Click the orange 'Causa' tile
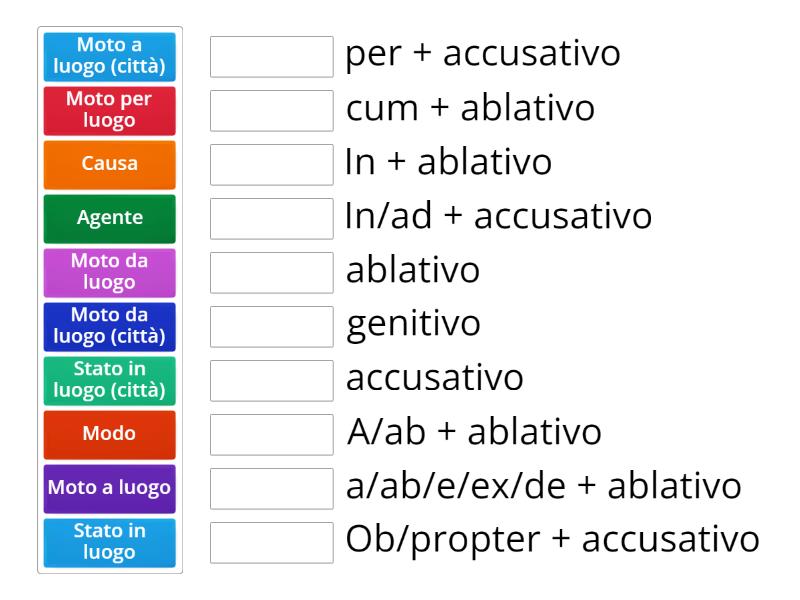 tap(109, 164)
